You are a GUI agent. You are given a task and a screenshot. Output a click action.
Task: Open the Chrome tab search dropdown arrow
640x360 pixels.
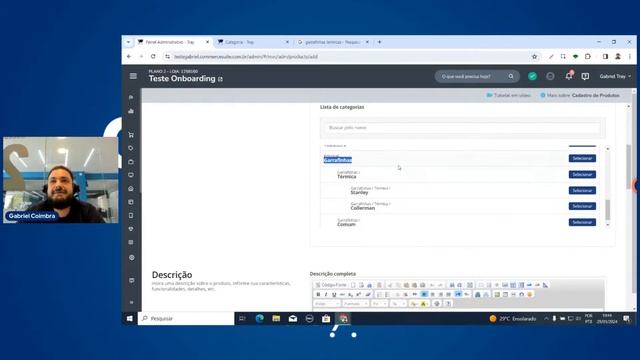tap(128, 42)
